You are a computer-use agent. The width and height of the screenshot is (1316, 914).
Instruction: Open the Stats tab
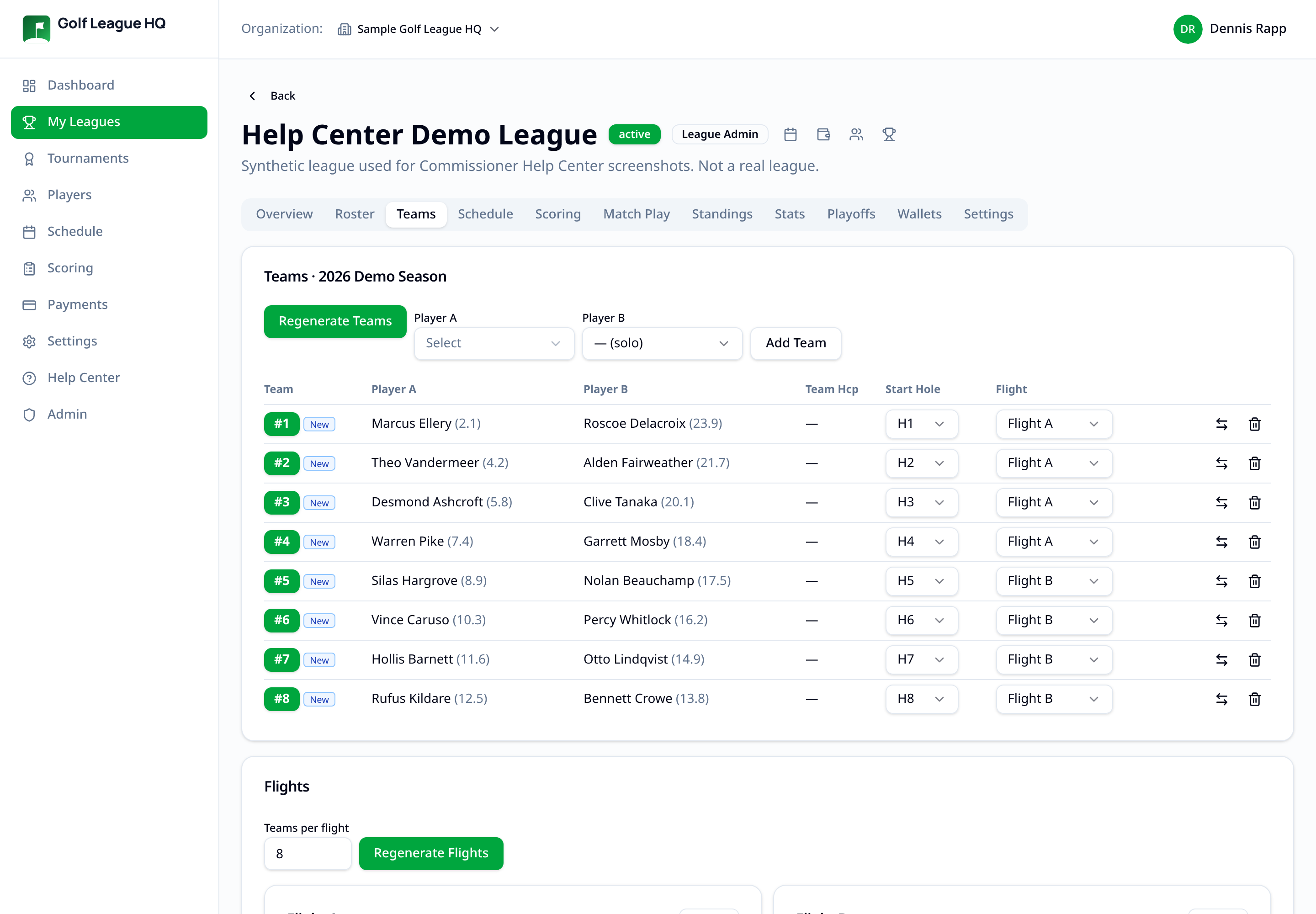pos(790,214)
